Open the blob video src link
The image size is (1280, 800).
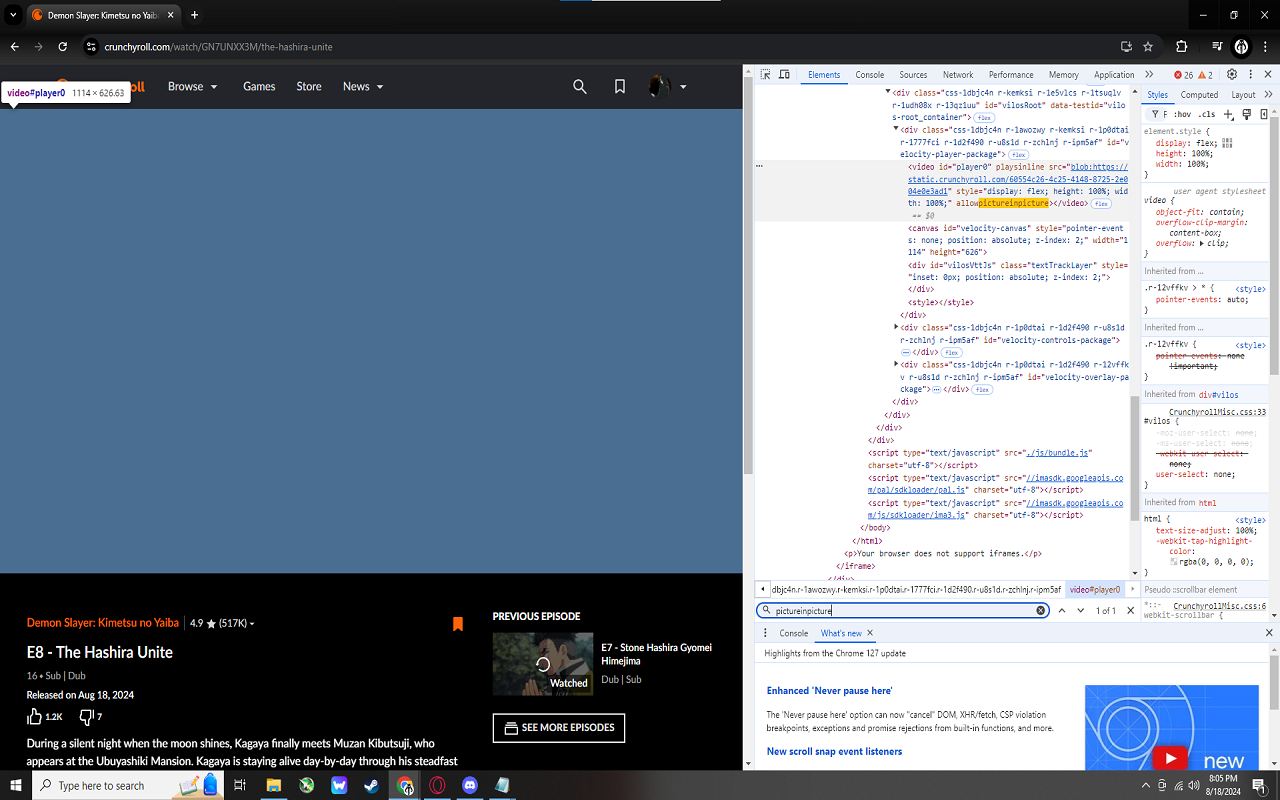[1018, 179]
